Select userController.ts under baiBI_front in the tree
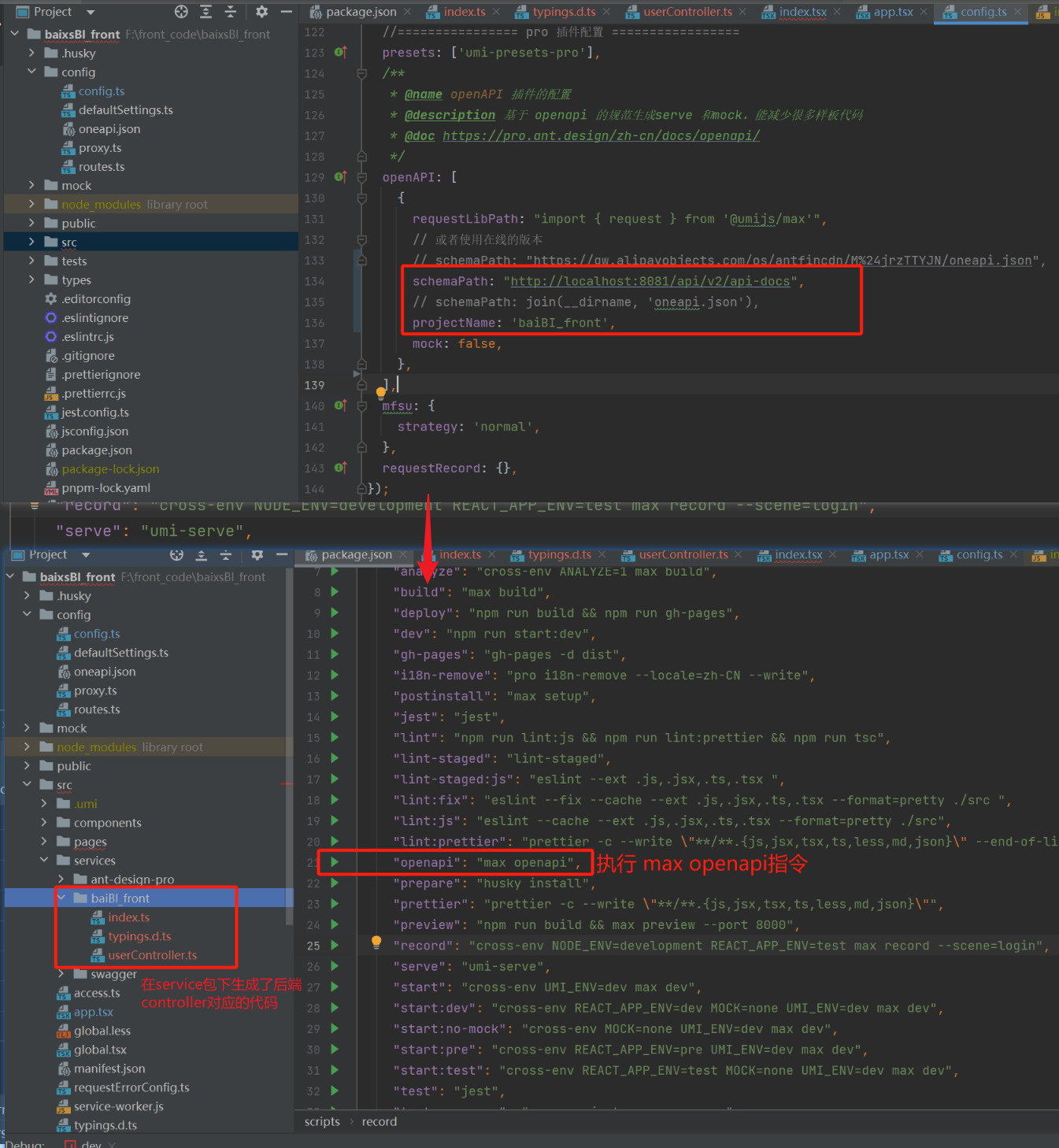This screenshot has width=1059, height=1148. [153, 955]
